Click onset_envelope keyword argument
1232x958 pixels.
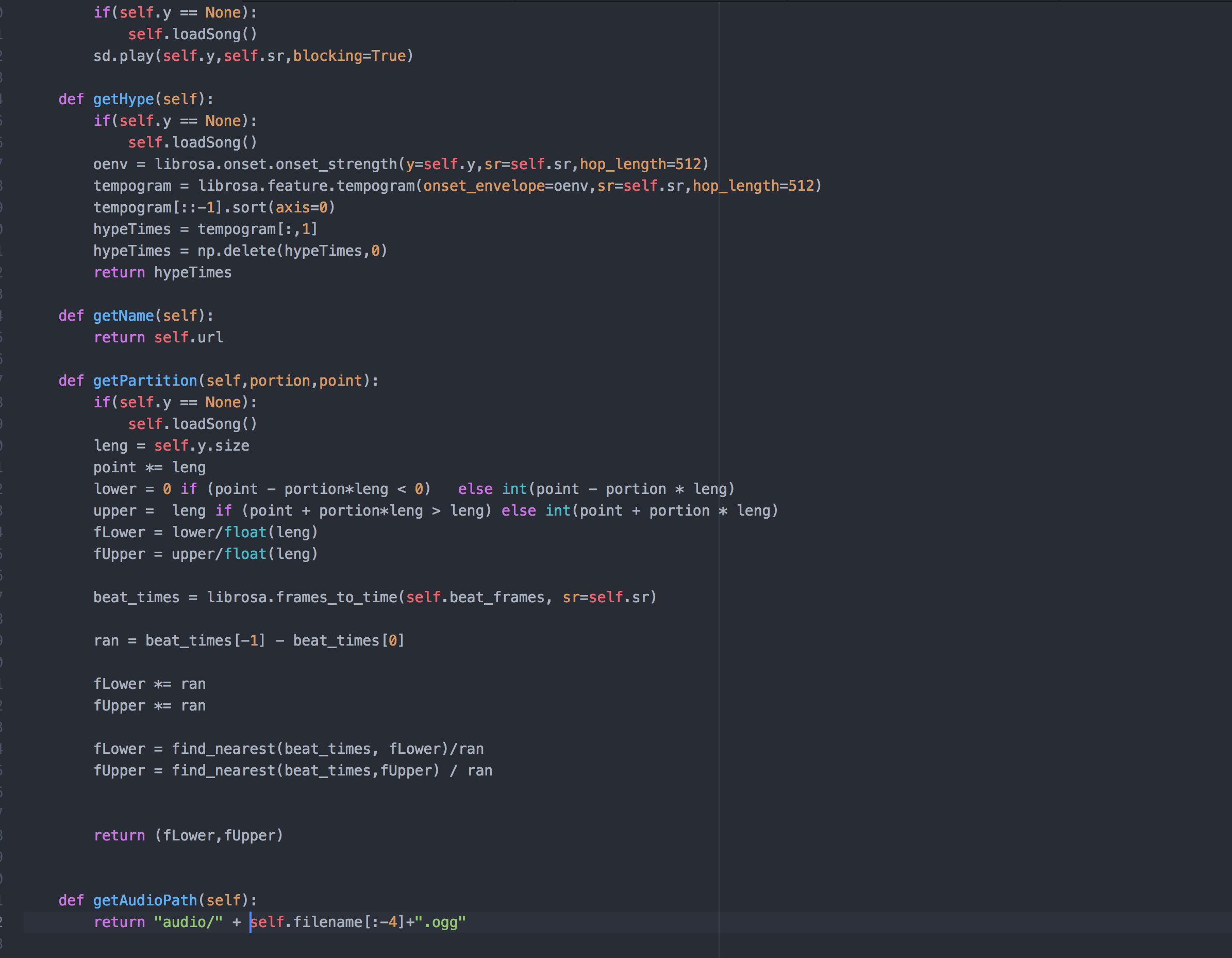click(x=484, y=186)
